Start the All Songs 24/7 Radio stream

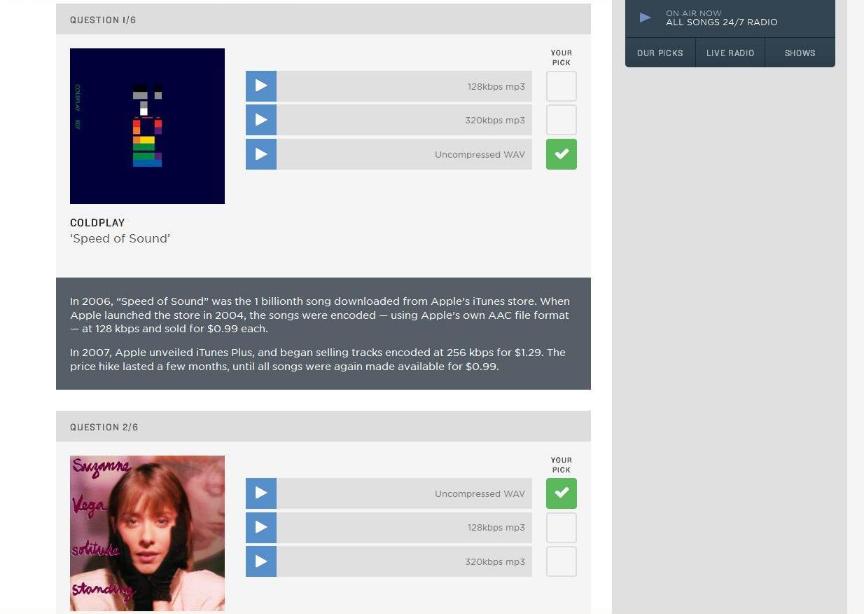645,17
